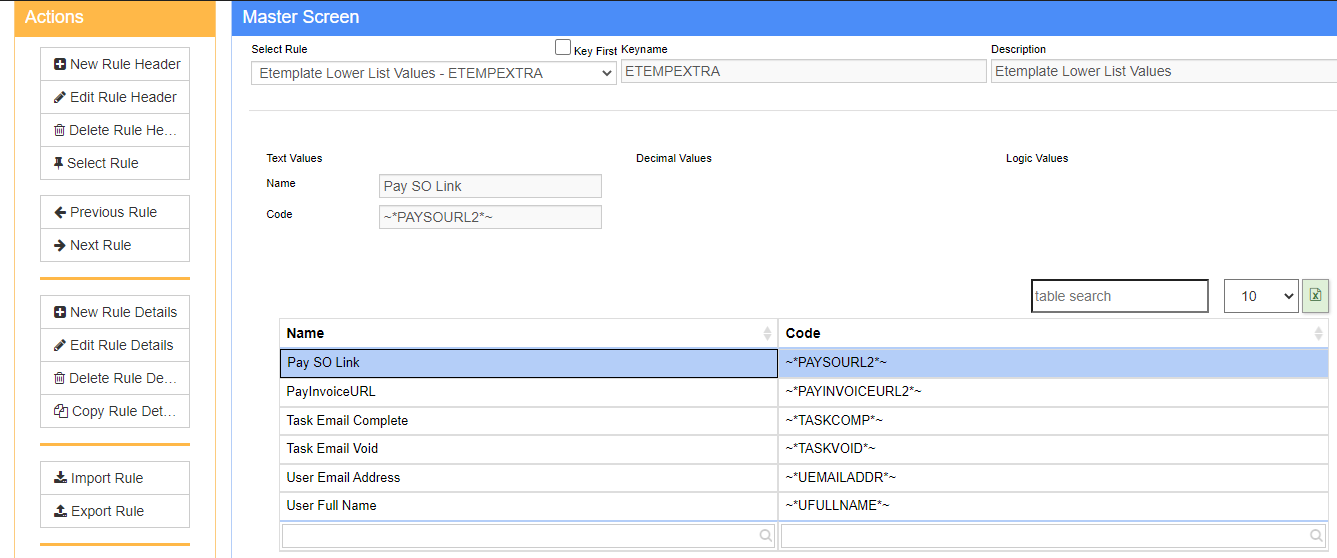Screen dimensions: 1337x558
Task: Click the Import Rule button
Action: [115, 478]
